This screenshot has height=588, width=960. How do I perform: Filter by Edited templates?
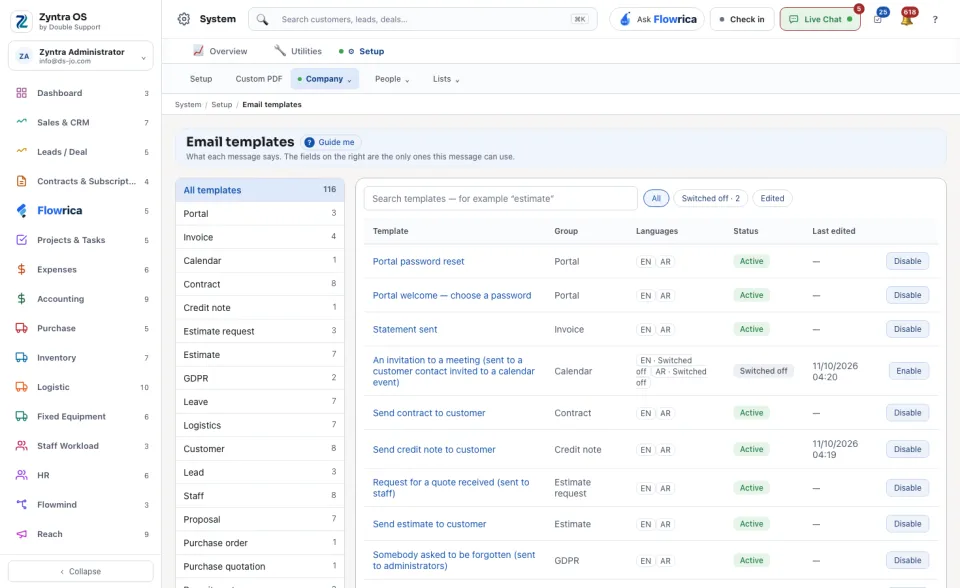772,198
